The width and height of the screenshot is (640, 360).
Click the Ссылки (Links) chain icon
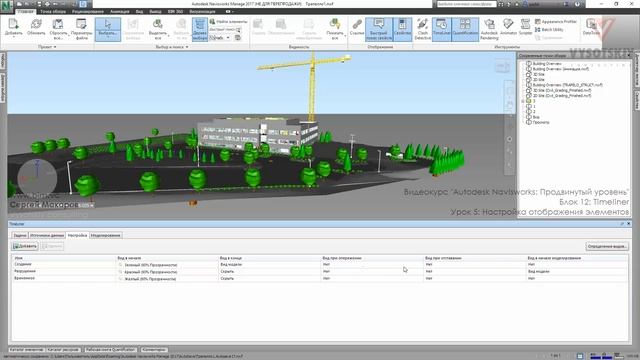tap(357, 27)
